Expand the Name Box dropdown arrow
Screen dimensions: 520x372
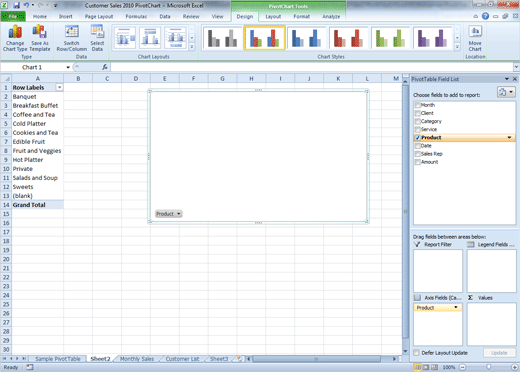point(68,67)
